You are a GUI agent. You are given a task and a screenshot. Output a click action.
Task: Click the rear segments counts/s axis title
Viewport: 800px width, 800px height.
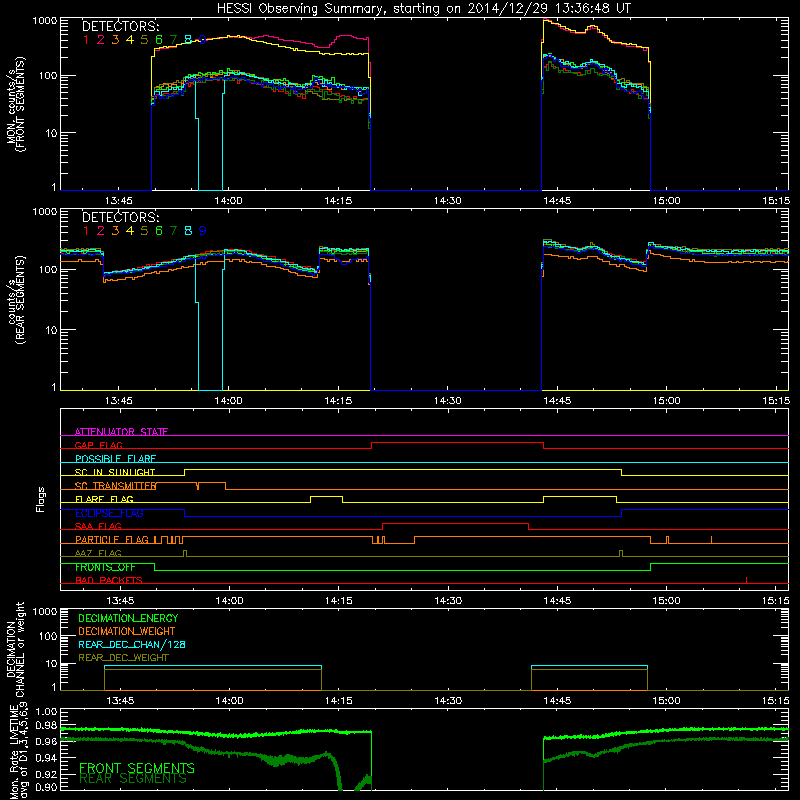15,300
